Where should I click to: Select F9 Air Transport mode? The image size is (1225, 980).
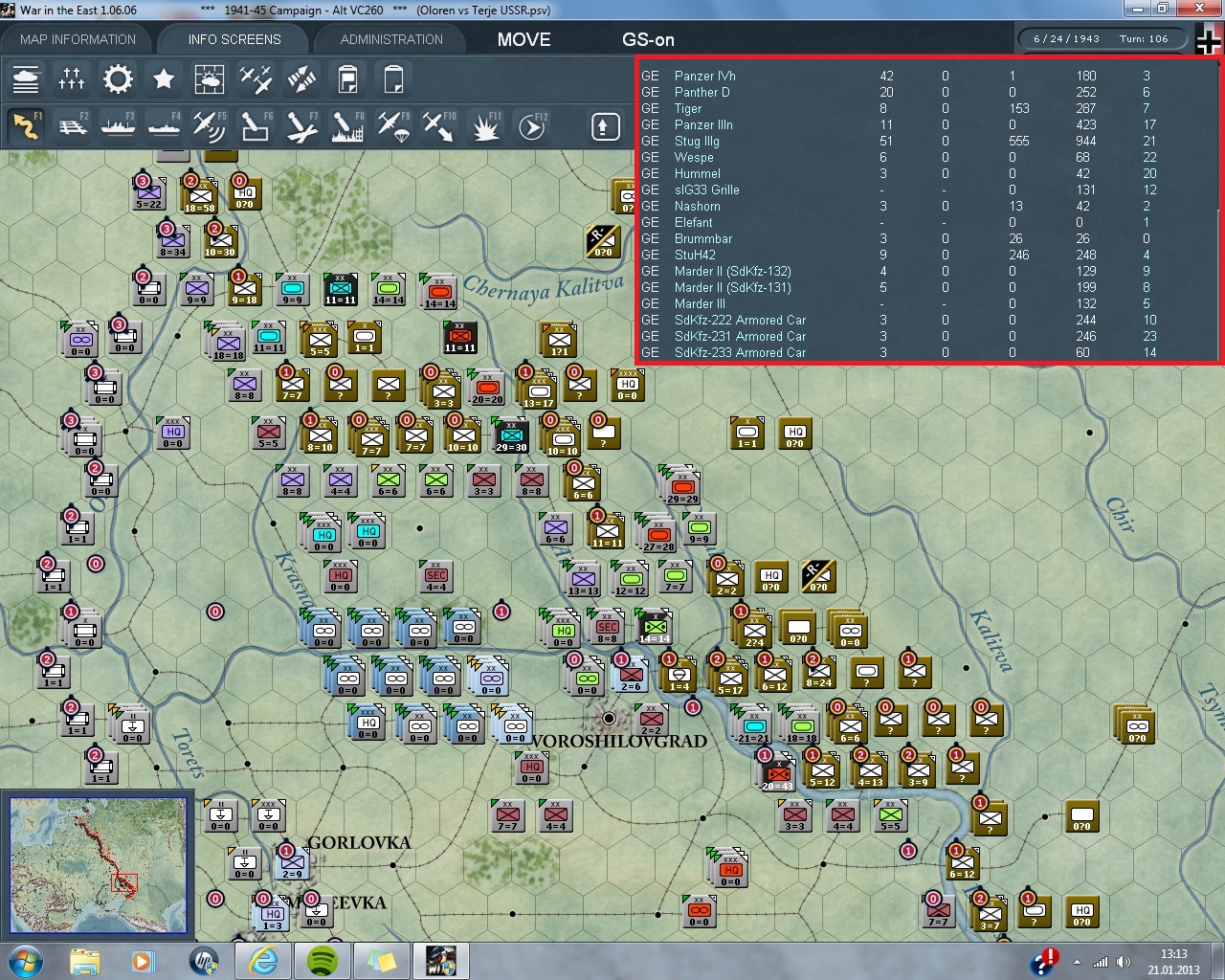pyautogui.click(x=393, y=126)
